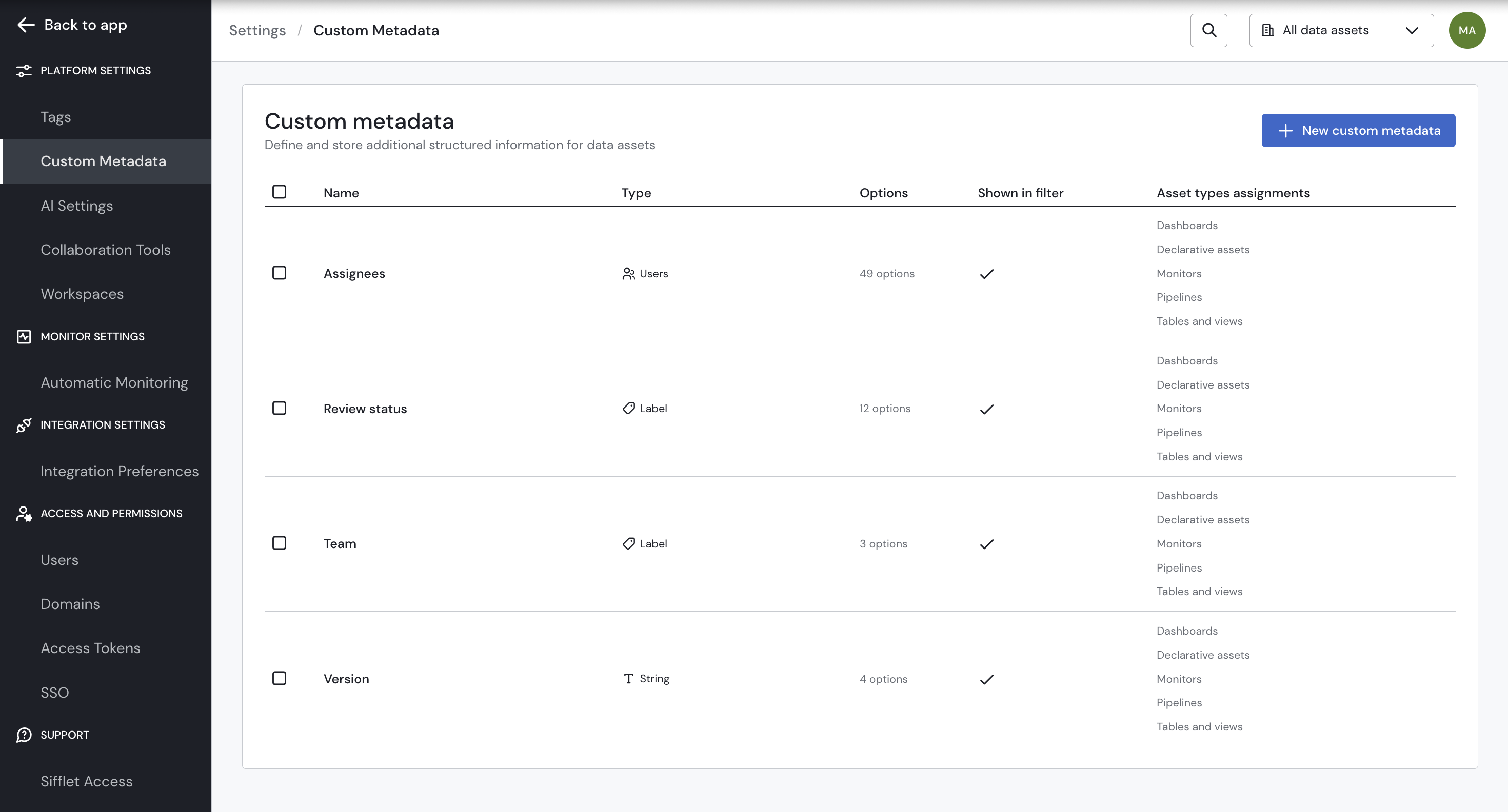
Task: Check the Assignees row checkbox
Action: 279,273
